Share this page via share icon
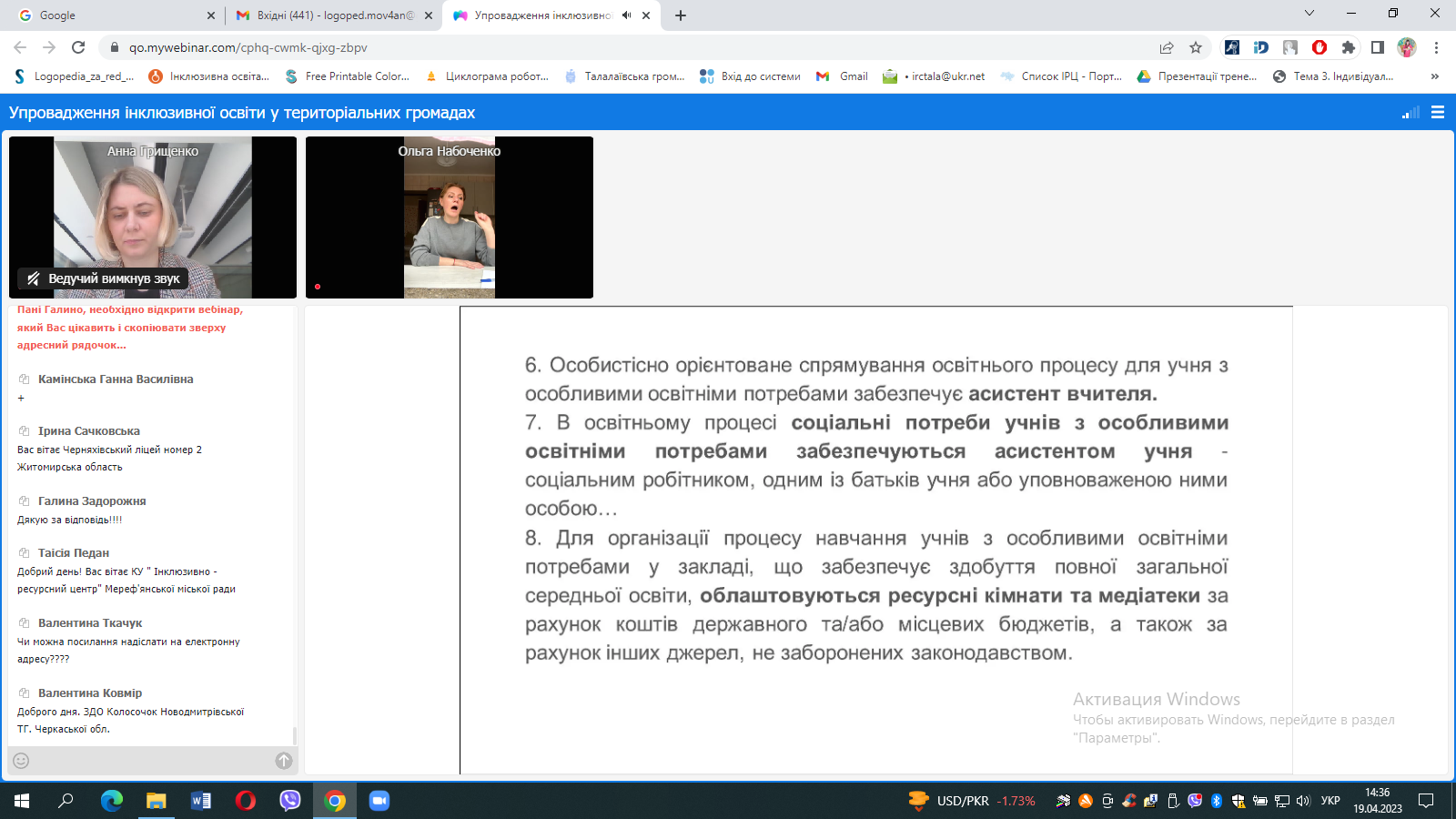This screenshot has width=1456, height=819. click(1167, 47)
